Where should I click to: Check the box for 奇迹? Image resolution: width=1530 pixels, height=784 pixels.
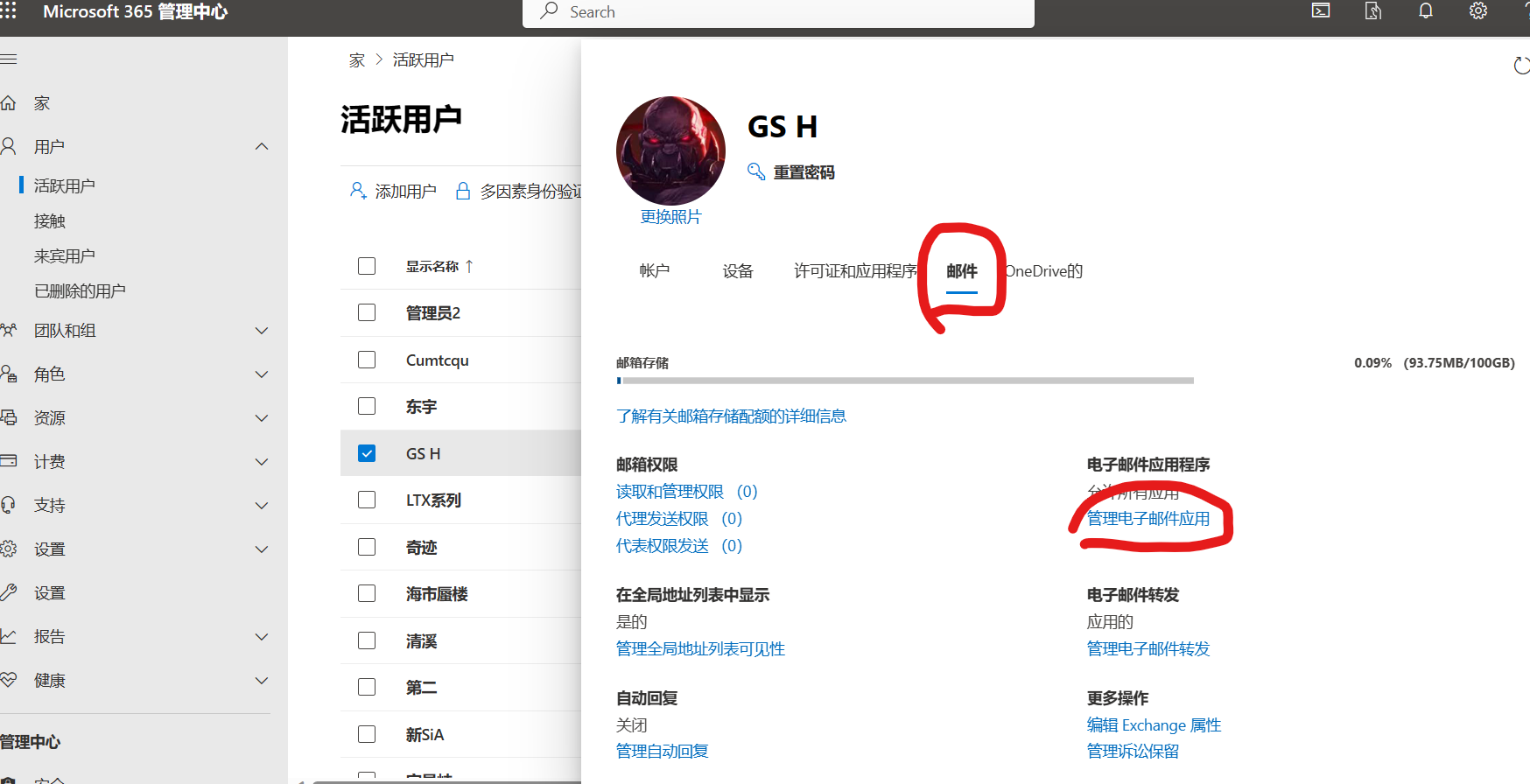[x=367, y=547]
